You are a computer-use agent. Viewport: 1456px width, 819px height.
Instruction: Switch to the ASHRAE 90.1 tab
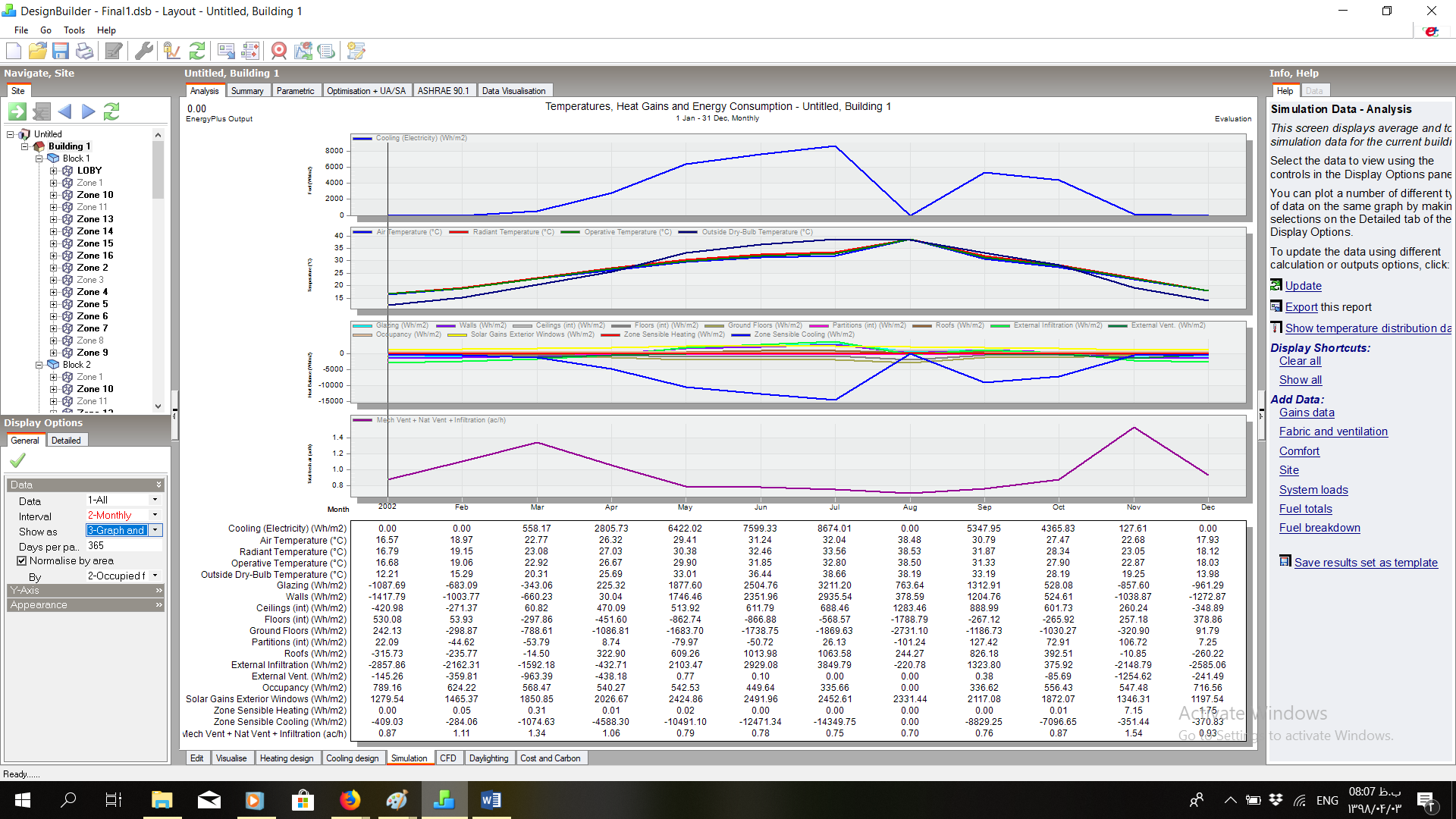[x=444, y=91]
